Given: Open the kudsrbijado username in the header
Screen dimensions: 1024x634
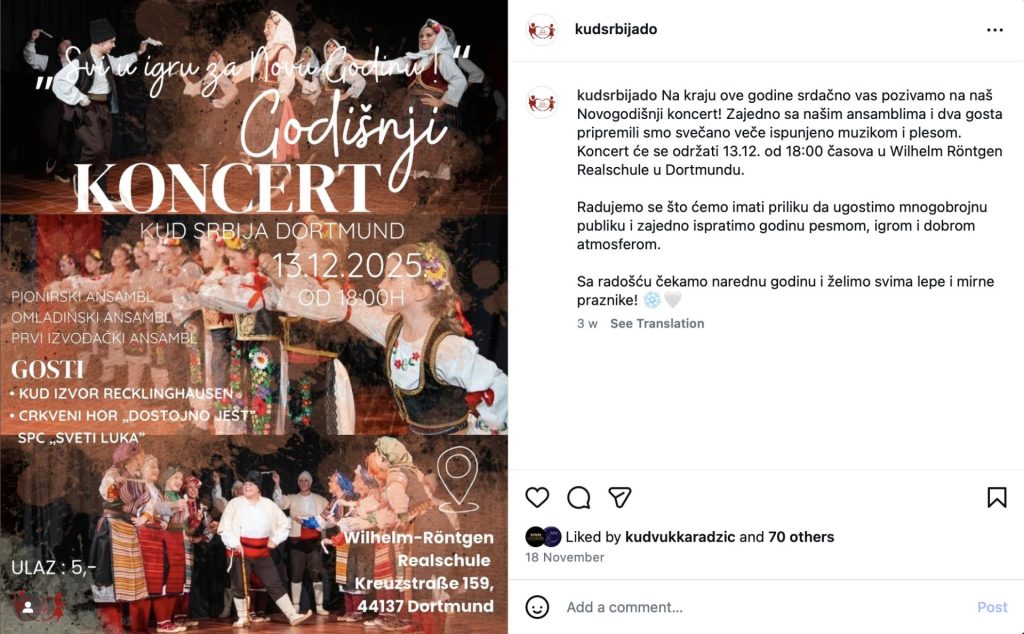Looking at the screenshot, I should [616, 29].
